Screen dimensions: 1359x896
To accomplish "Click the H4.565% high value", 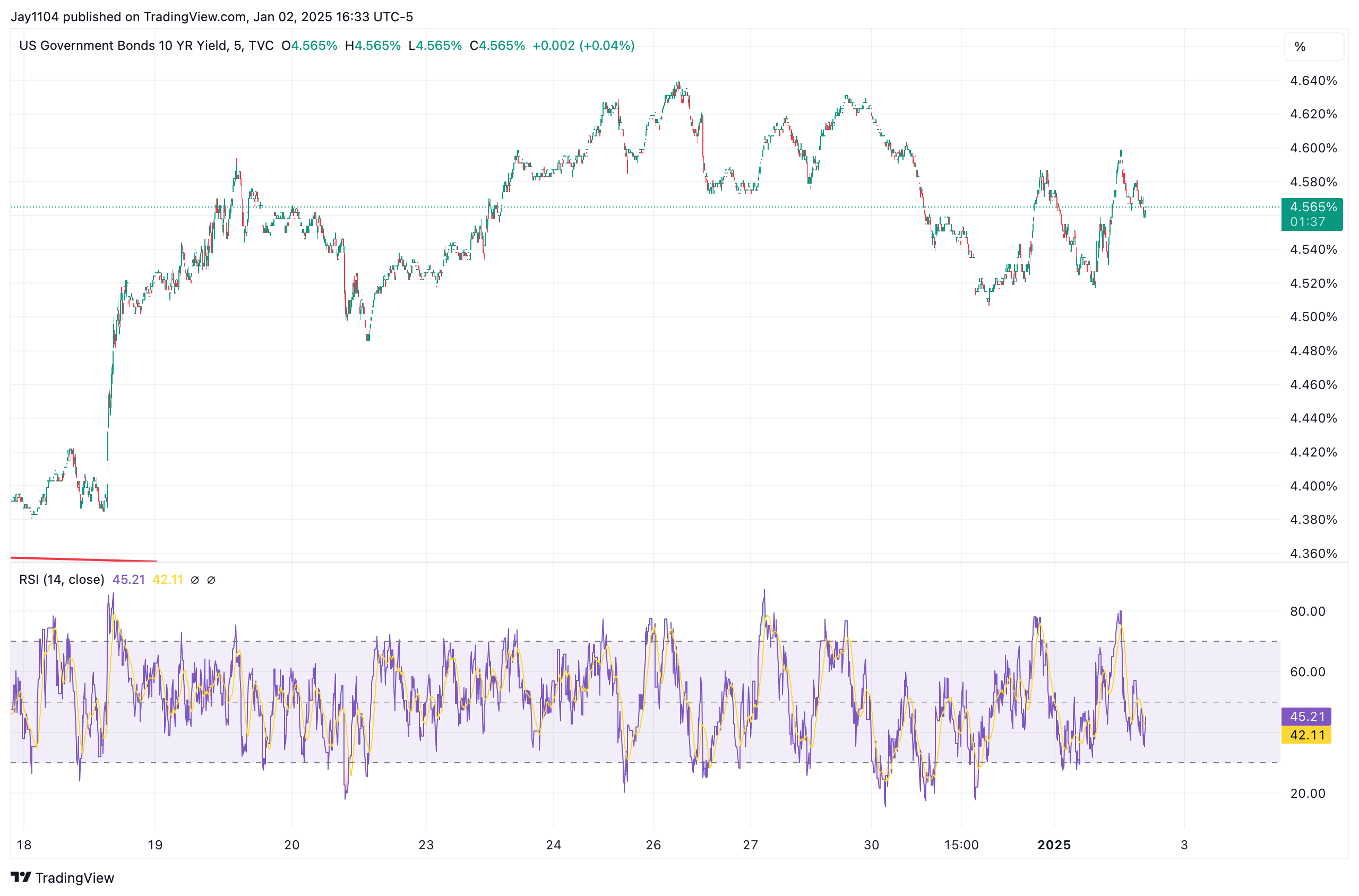I will click(x=373, y=46).
